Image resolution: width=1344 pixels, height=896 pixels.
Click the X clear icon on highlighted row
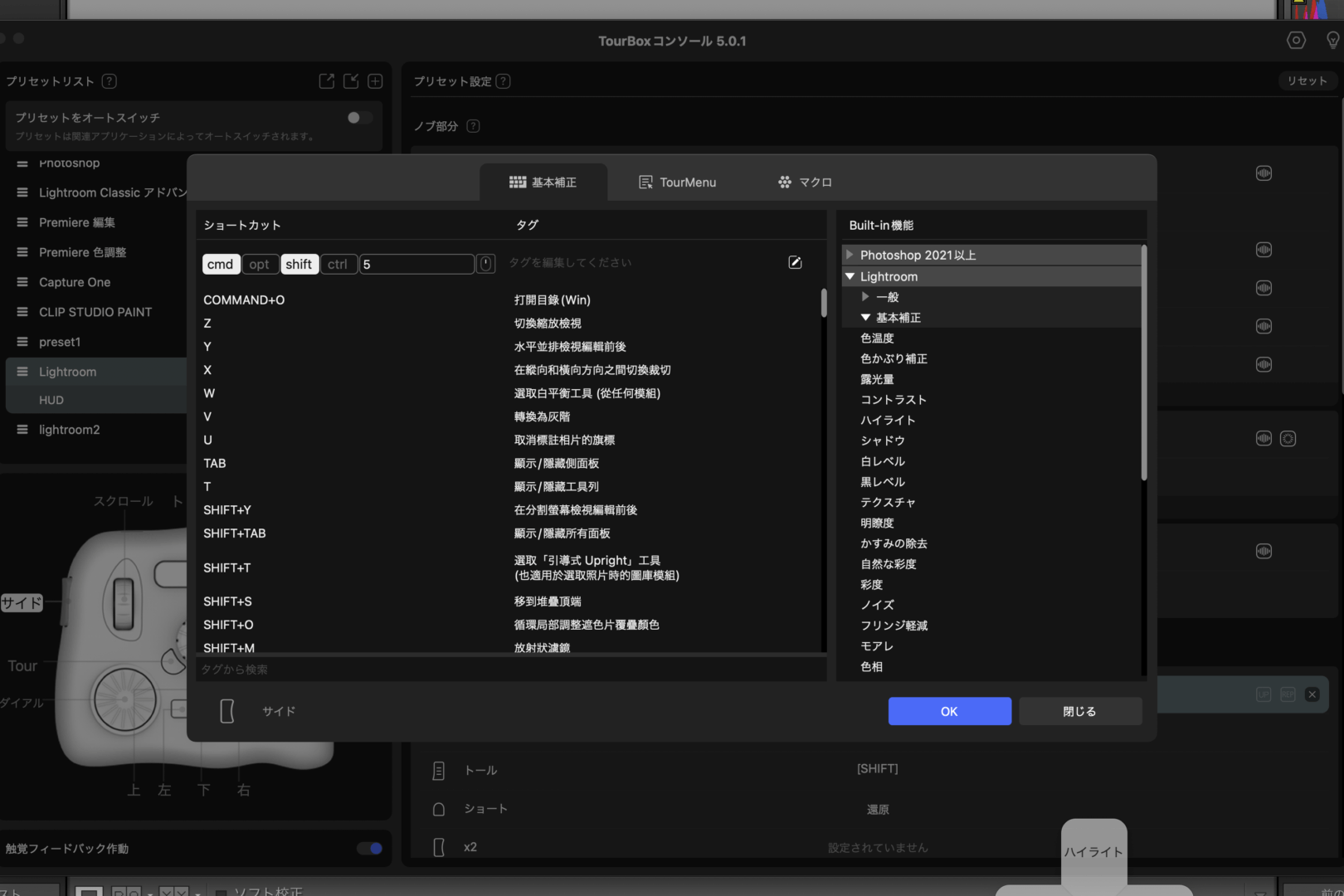[1312, 694]
